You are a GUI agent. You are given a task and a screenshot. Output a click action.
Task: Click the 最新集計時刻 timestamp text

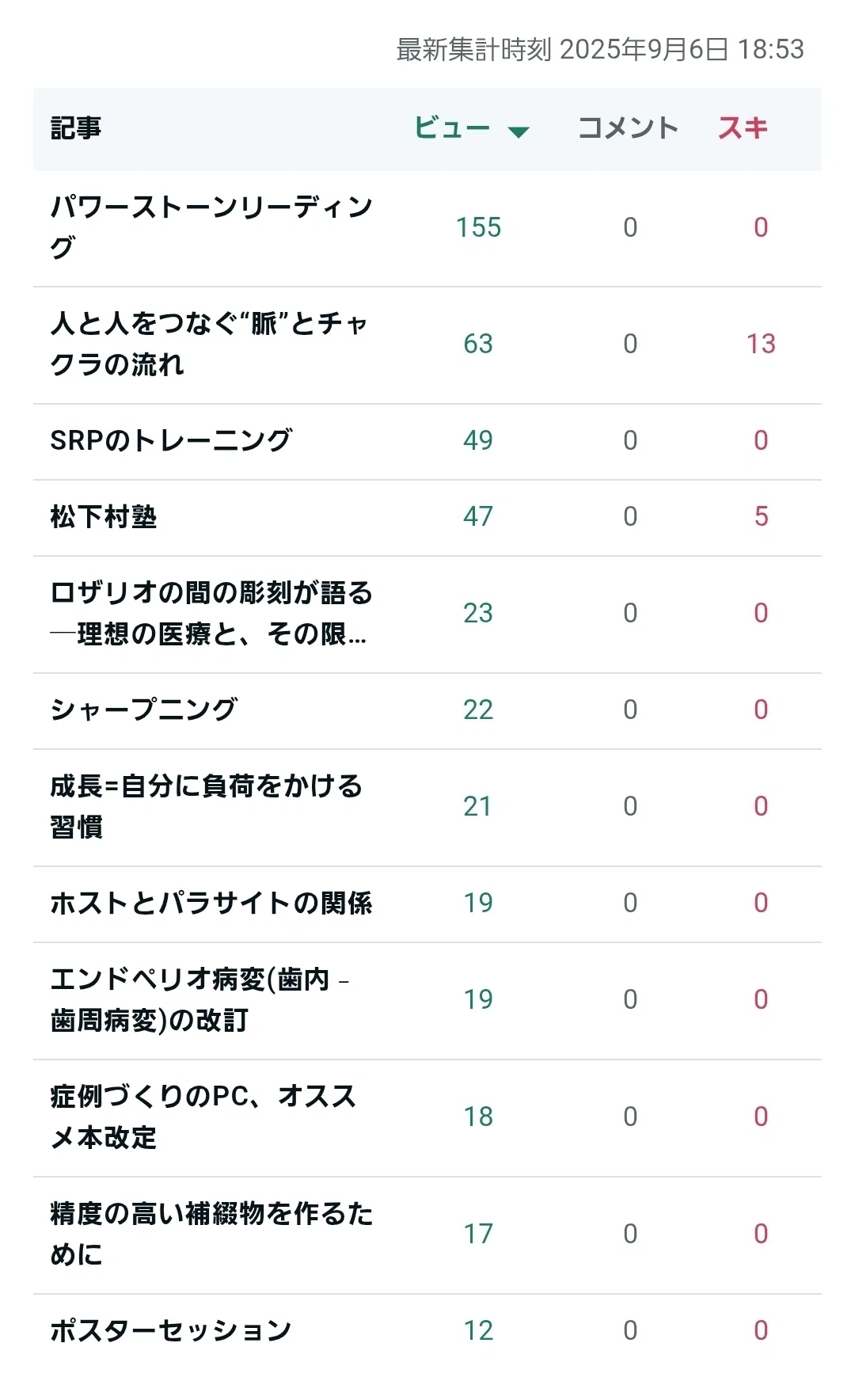(x=600, y=50)
